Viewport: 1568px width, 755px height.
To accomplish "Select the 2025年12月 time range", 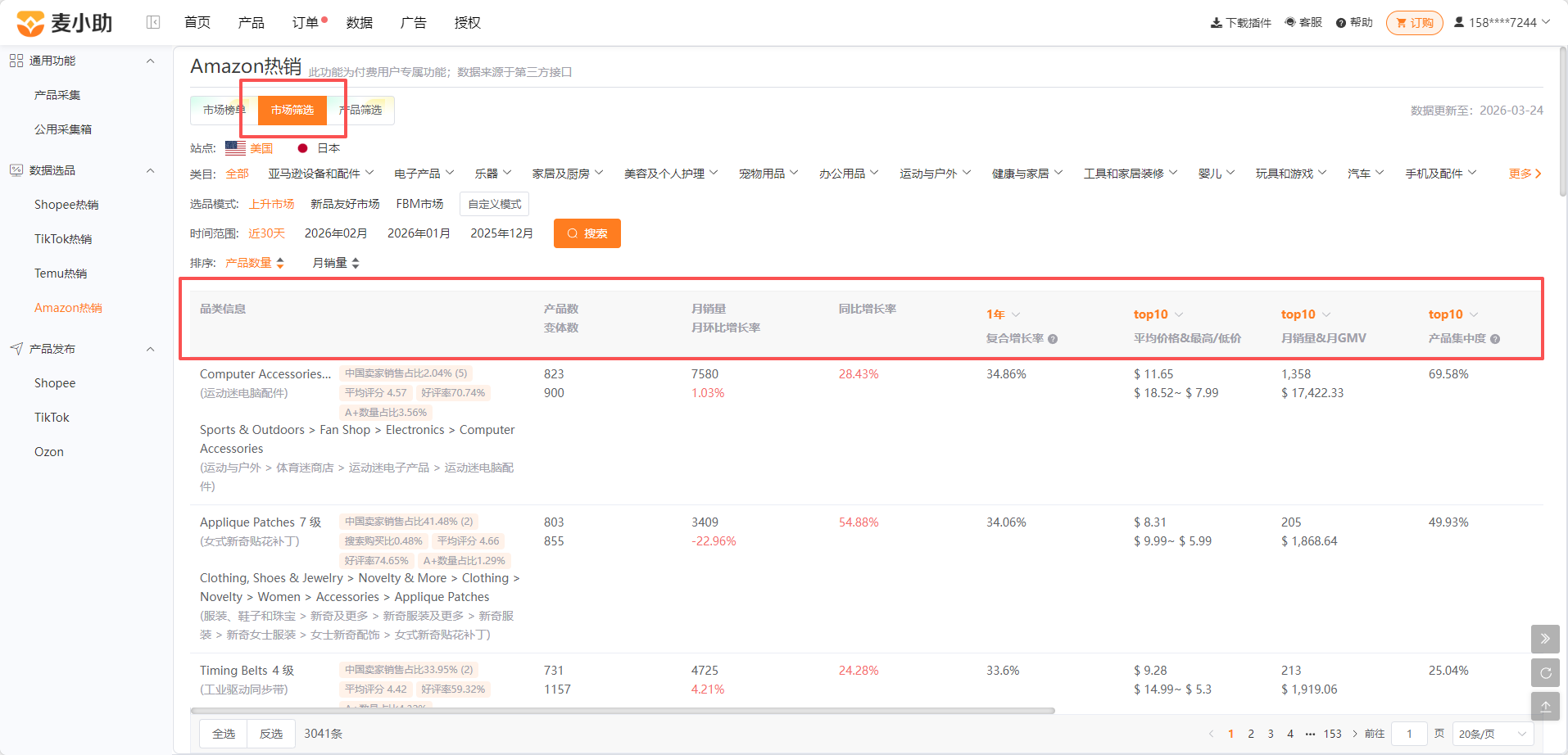I will [501, 233].
